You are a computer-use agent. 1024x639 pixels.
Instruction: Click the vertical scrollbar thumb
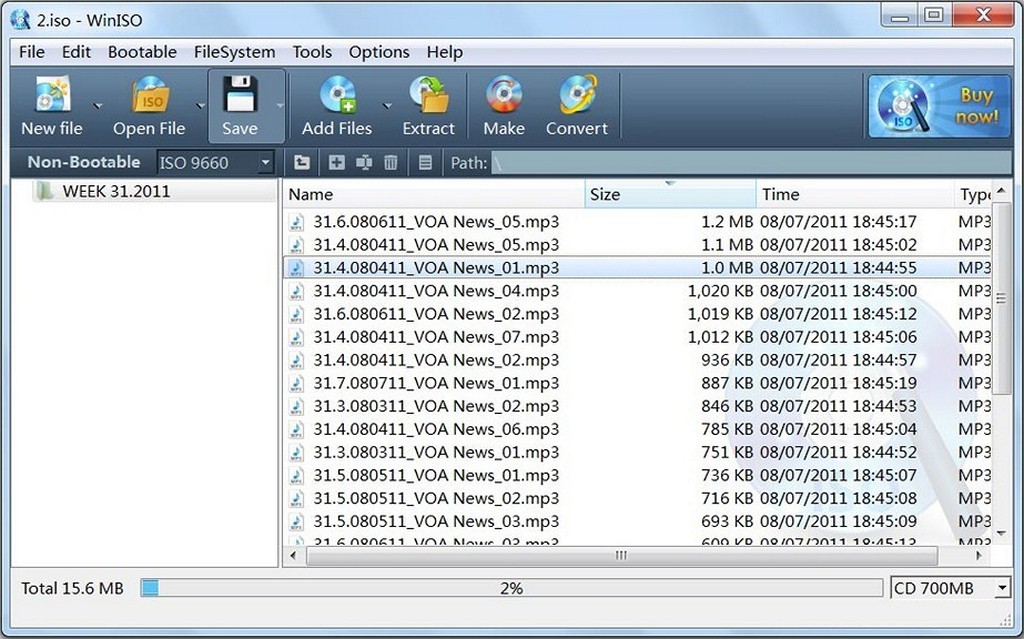1001,299
